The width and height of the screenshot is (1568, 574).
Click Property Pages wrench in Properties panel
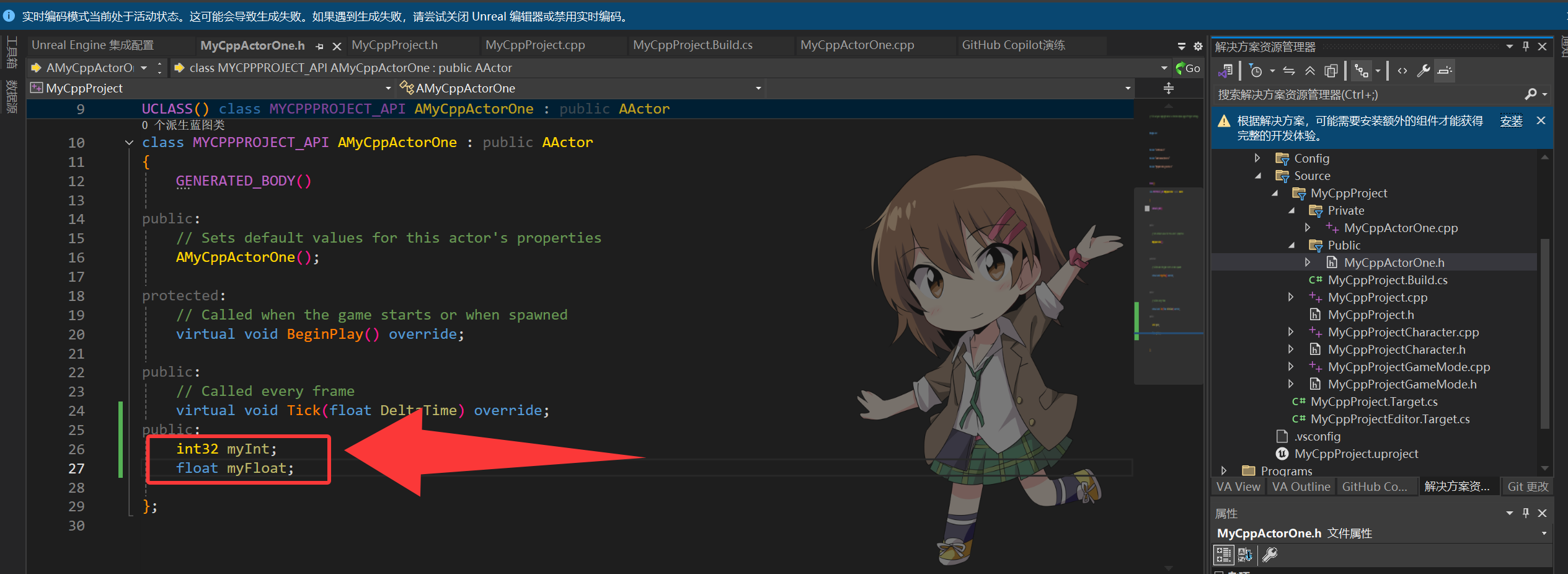(x=1269, y=554)
